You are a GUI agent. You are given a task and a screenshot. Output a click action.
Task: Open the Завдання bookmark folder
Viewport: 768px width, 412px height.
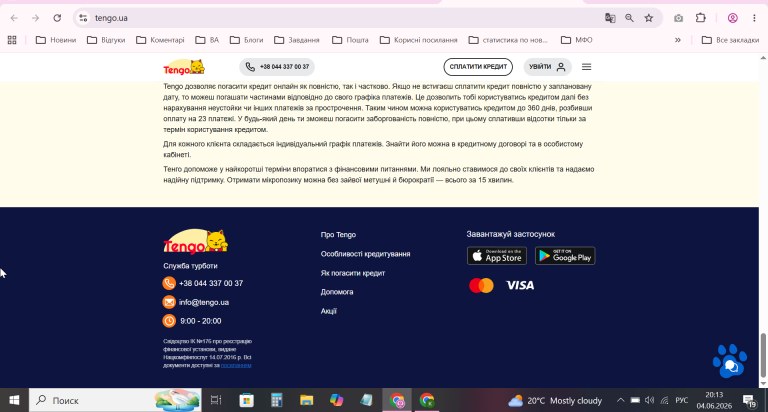(297, 40)
